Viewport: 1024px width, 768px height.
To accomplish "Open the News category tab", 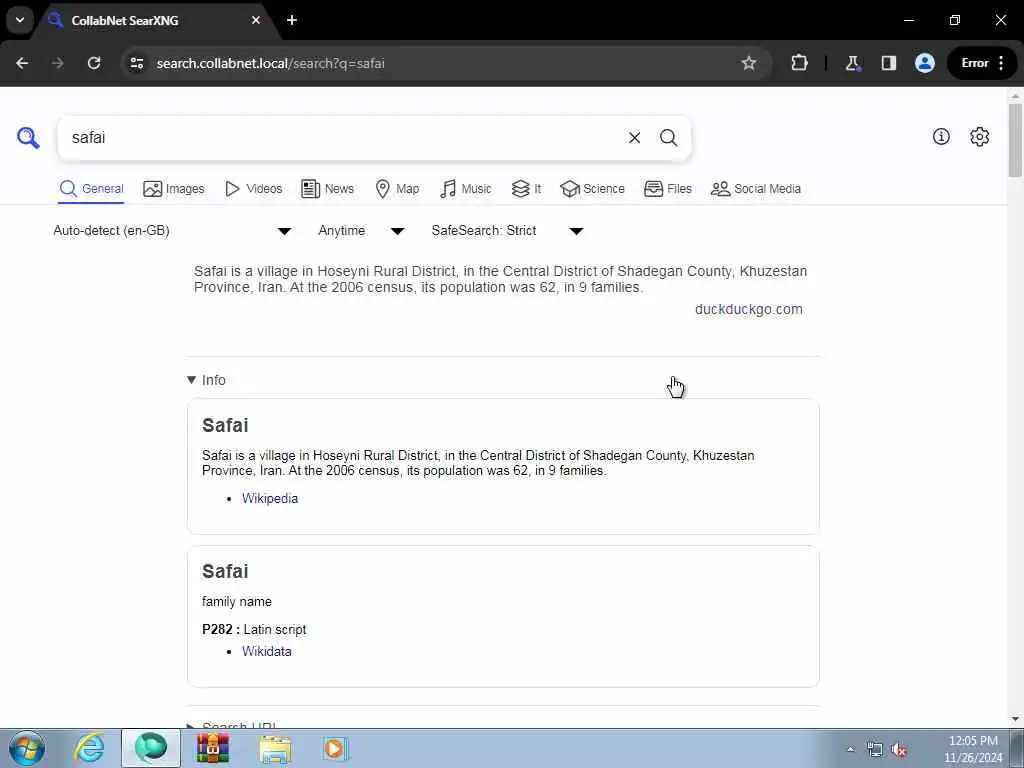I will point(327,189).
